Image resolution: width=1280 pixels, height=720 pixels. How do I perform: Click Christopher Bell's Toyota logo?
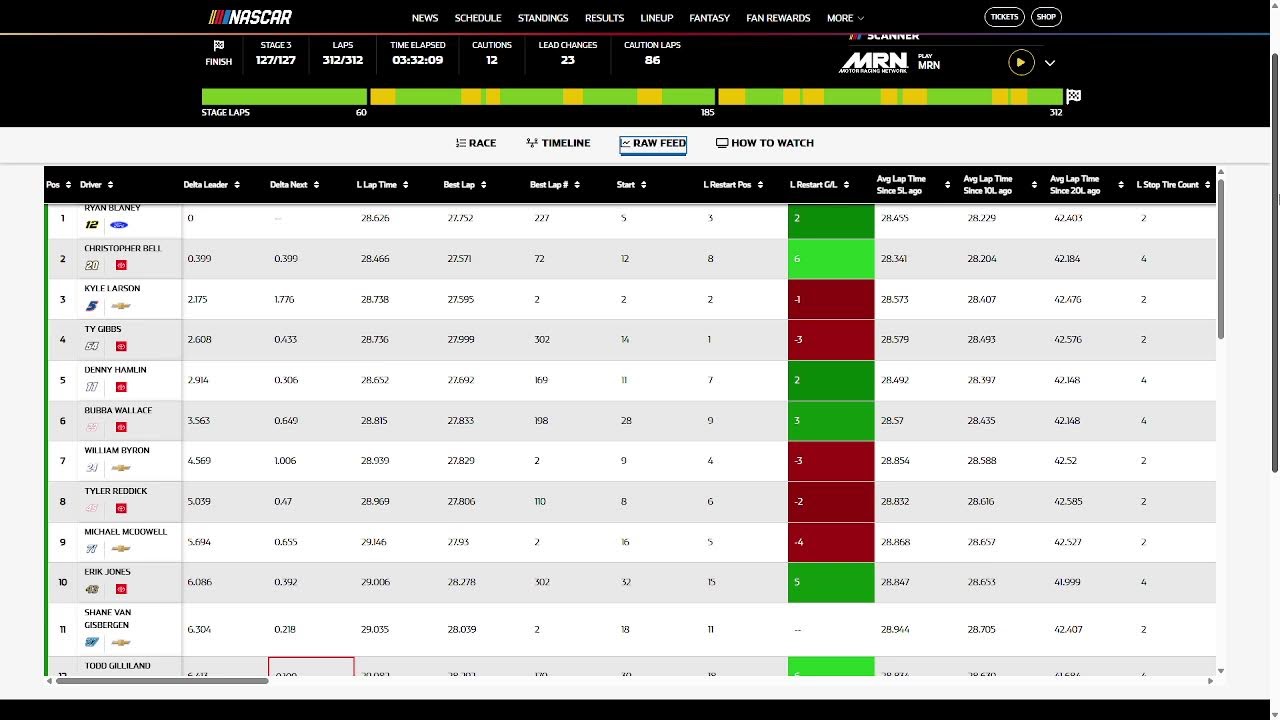[121, 265]
